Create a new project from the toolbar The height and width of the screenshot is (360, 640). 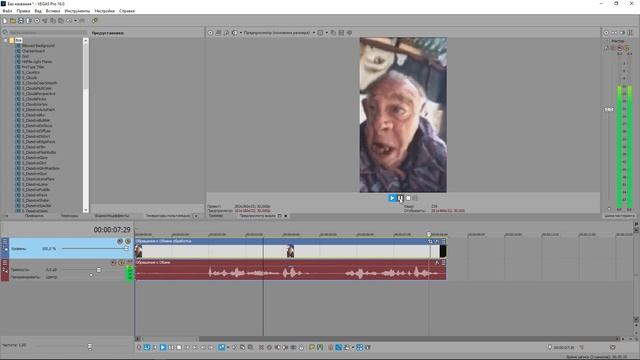5,20
